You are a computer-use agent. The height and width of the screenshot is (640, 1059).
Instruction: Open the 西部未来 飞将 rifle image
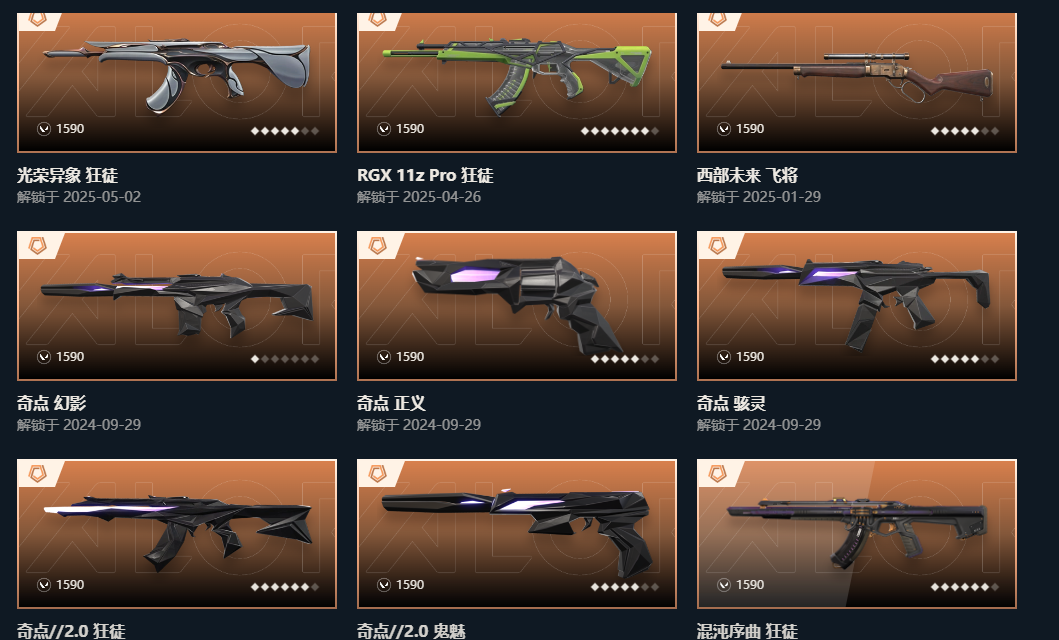tap(856, 78)
